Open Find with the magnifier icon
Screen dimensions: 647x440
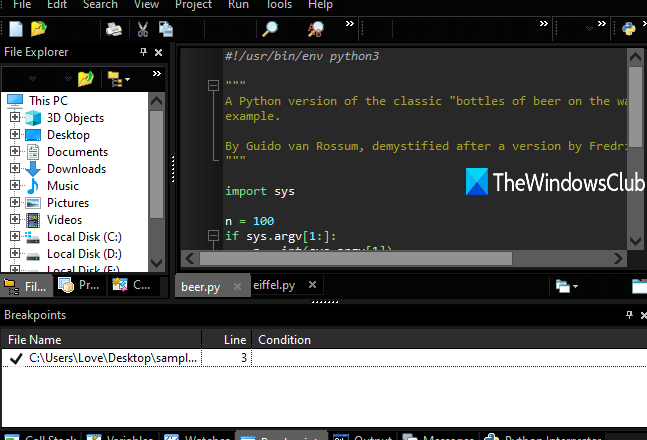[x=270, y=29]
